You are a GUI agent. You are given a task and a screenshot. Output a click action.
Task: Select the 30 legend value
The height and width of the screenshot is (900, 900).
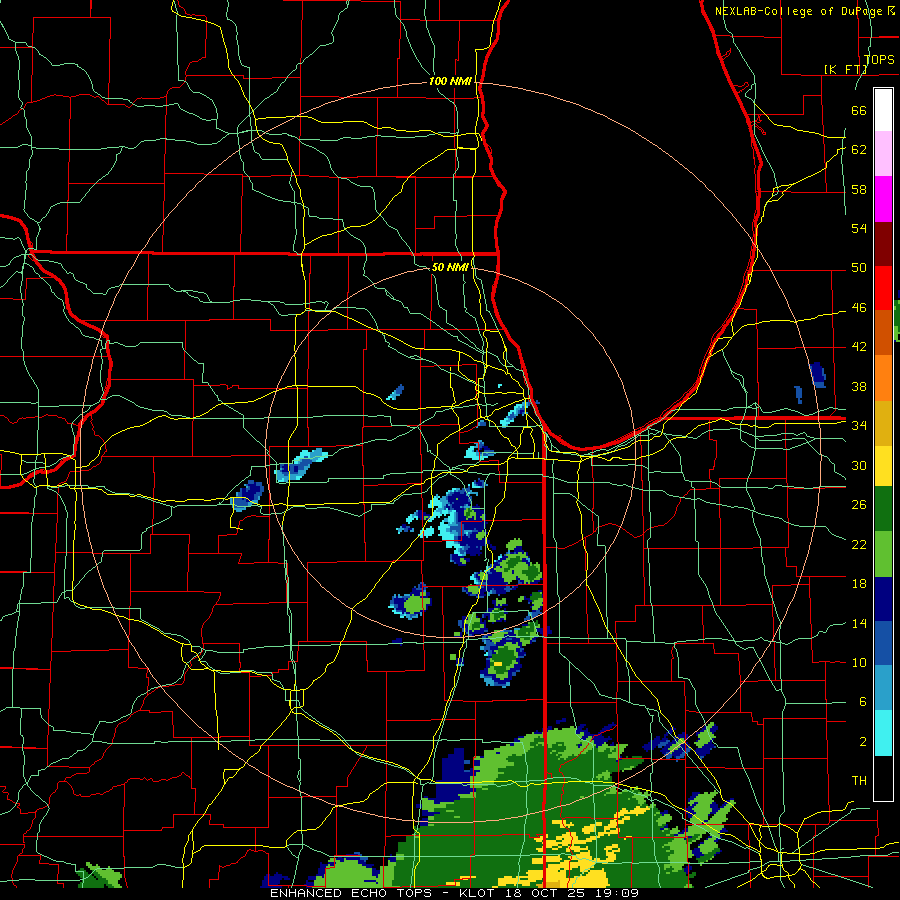pos(859,465)
